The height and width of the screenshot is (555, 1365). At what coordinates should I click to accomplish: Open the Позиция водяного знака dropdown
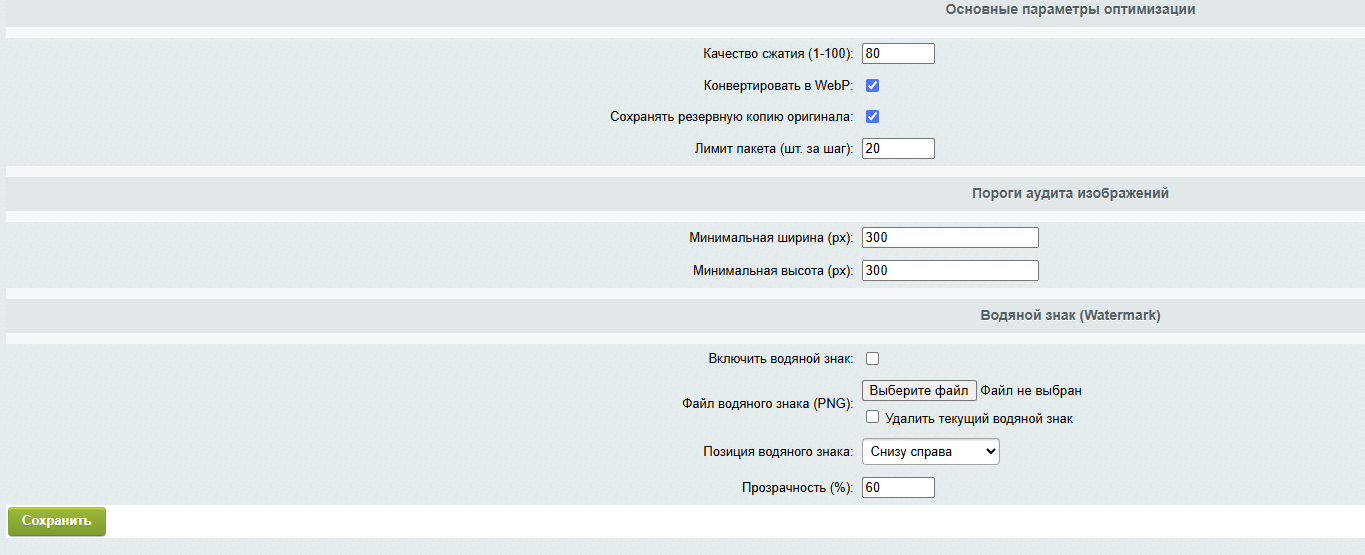point(931,452)
